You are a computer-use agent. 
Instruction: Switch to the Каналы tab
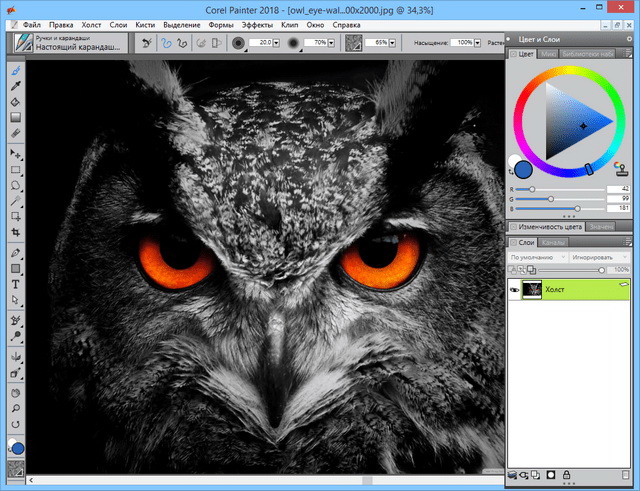click(552, 242)
